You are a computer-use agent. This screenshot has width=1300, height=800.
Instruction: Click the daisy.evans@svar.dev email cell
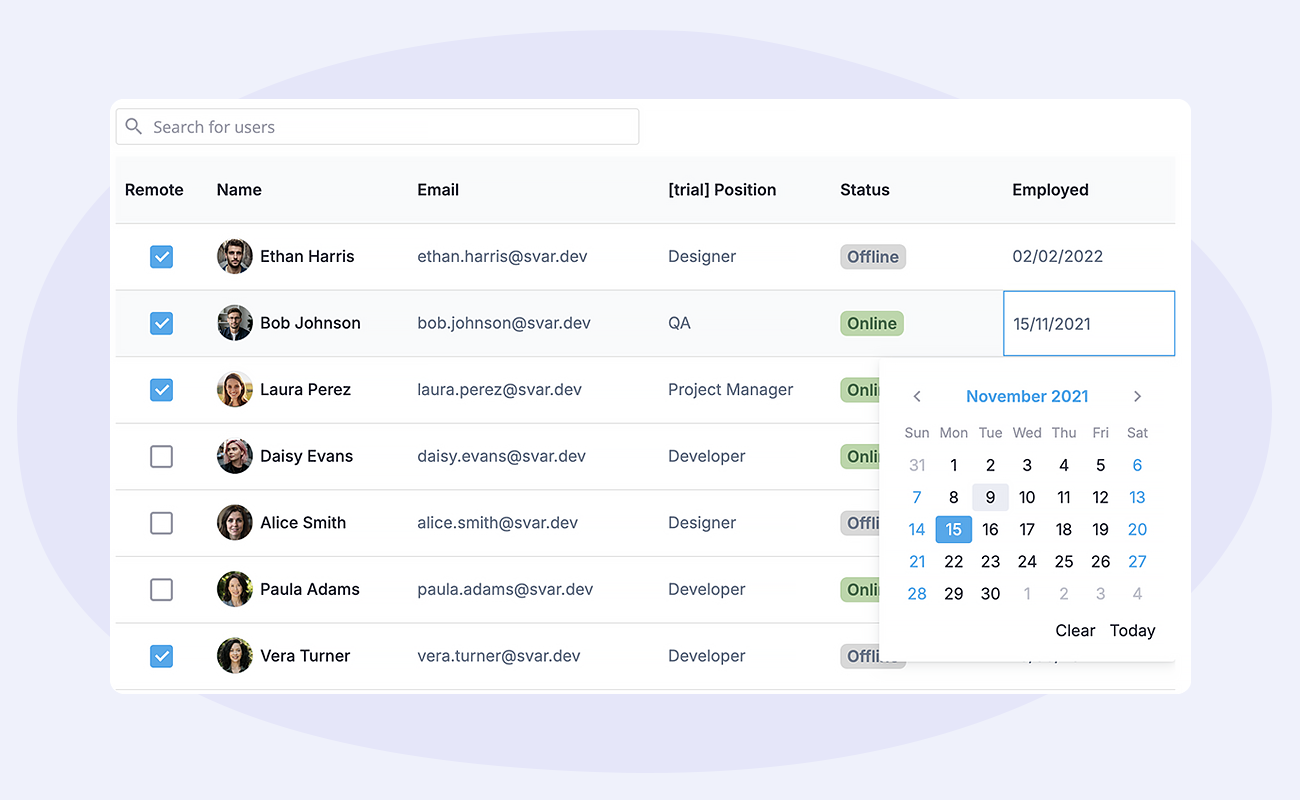click(x=501, y=456)
